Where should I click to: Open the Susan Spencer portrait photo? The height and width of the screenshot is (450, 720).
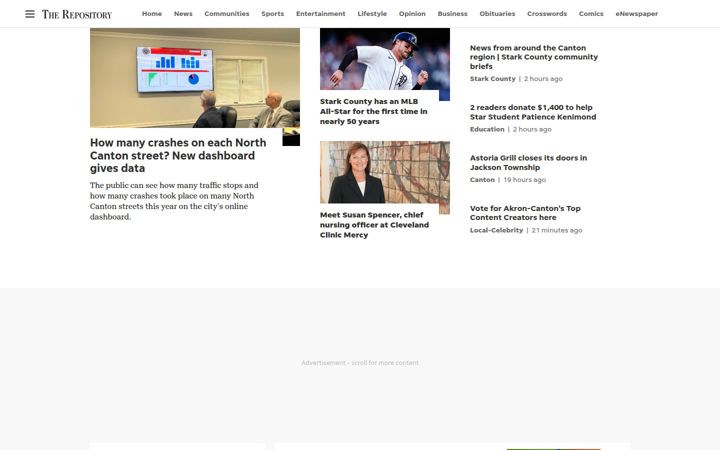click(x=385, y=172)
